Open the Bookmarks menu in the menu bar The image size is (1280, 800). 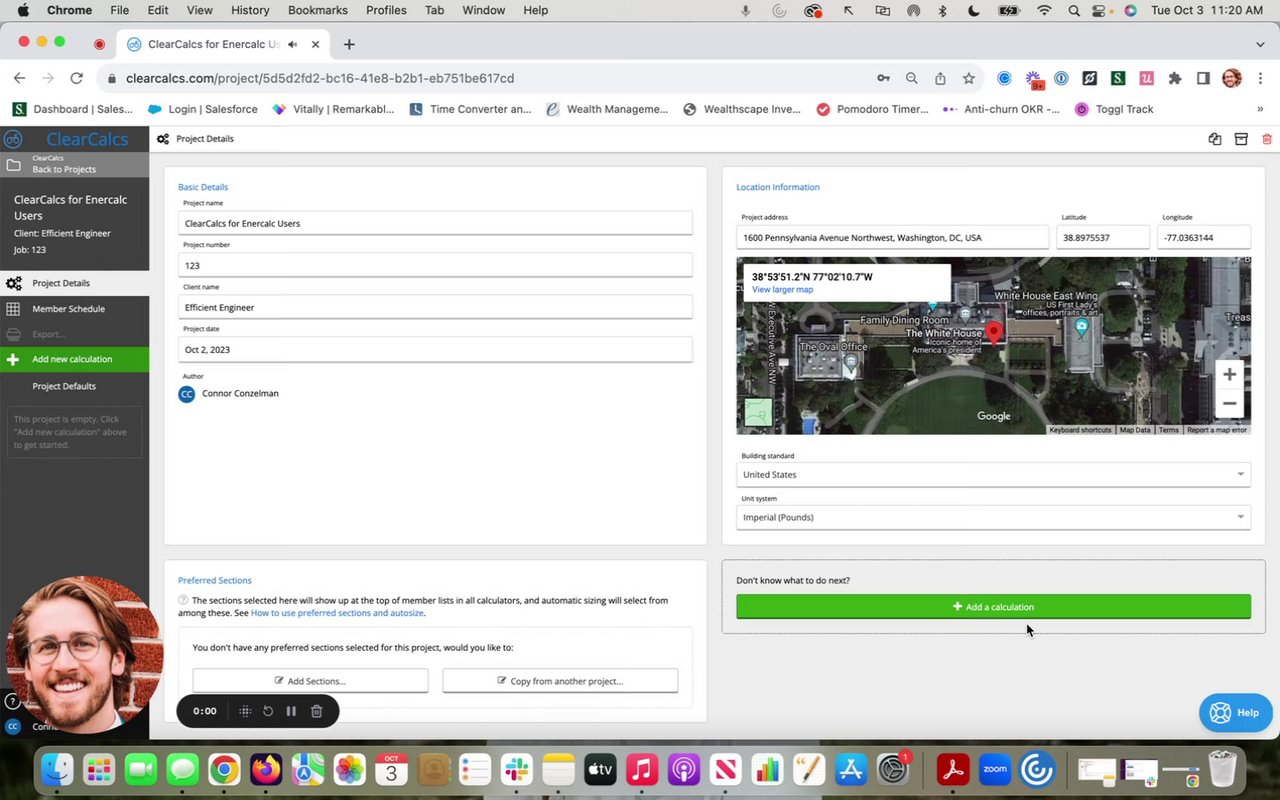coord(318,10)
